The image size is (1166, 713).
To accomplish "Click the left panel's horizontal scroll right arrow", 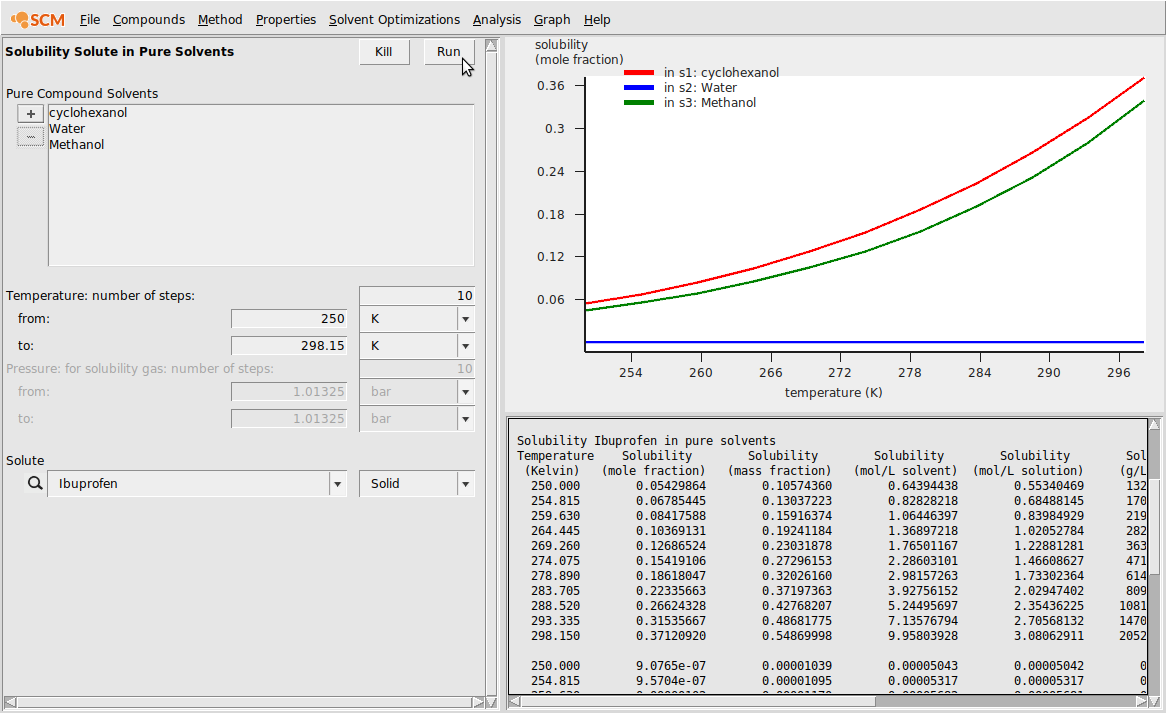I will pos(478,702).
